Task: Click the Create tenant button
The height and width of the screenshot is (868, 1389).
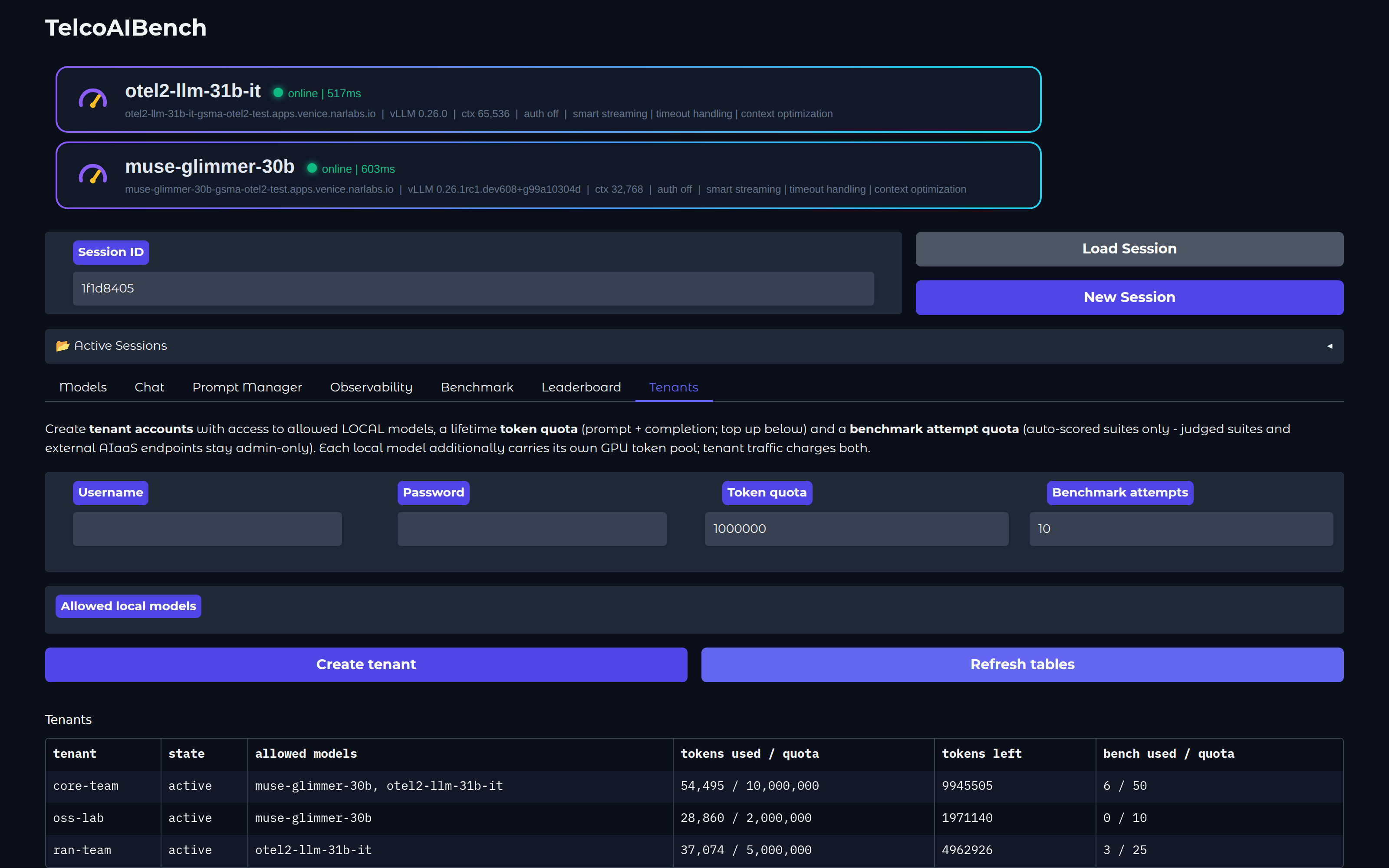Action: pos(366,664)
